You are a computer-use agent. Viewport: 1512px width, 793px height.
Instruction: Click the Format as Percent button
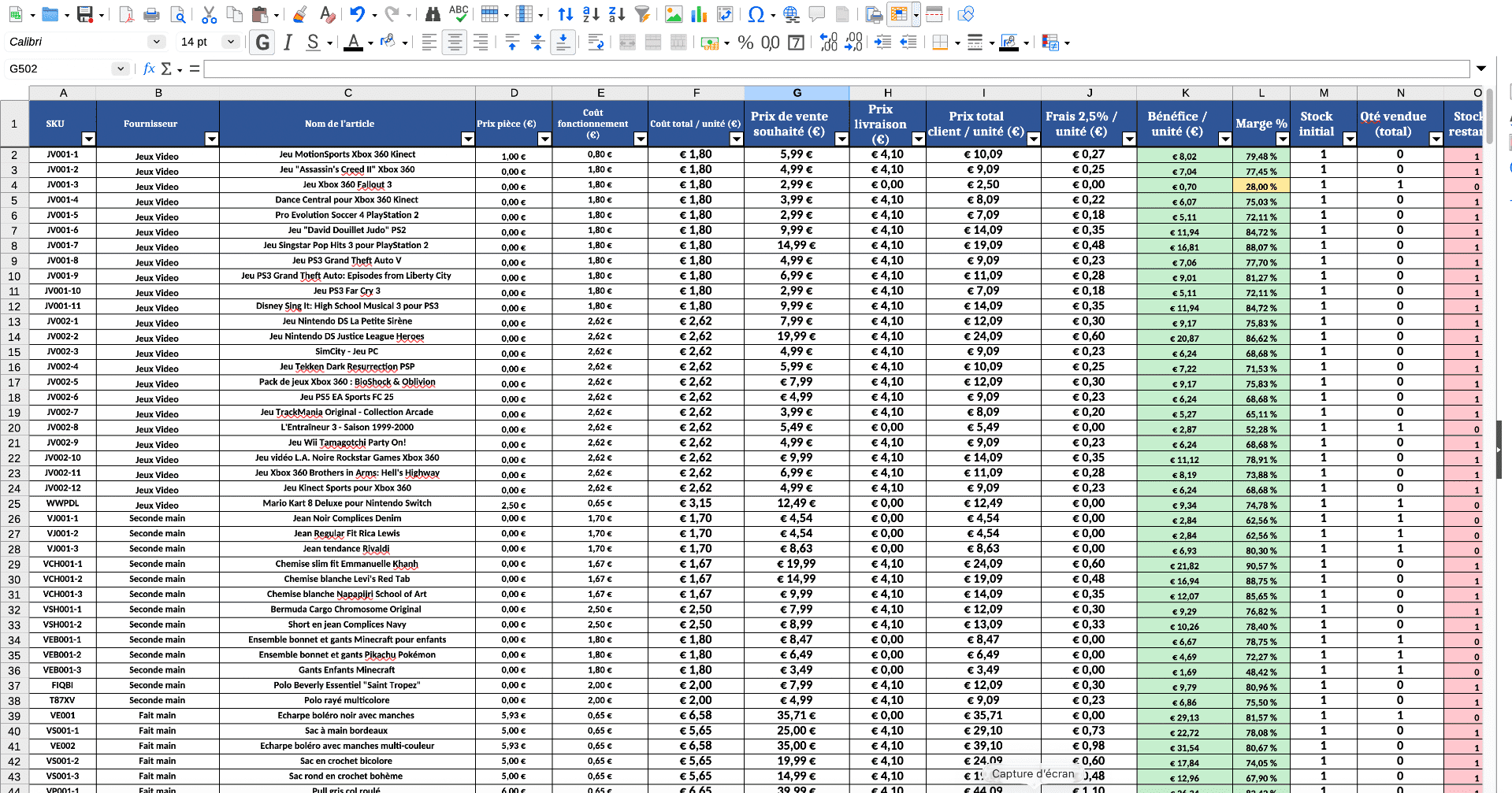click(x=745, y=43)
